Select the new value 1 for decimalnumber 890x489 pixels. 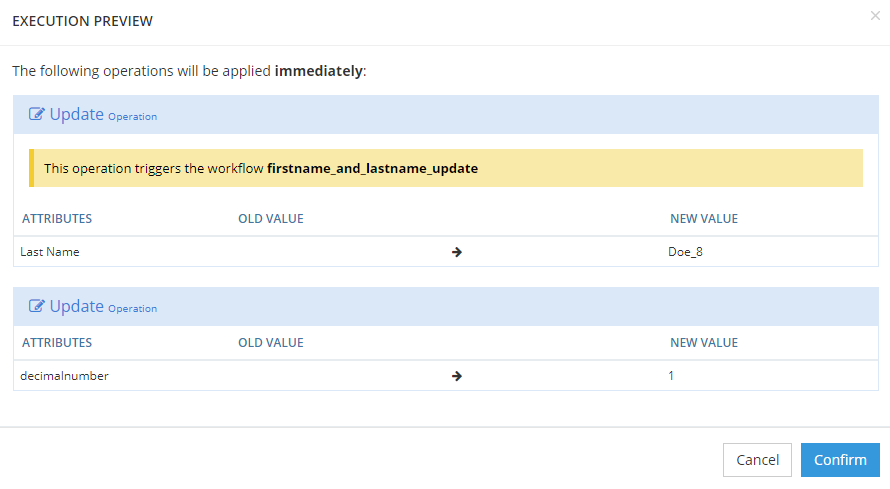pos(672,376)
